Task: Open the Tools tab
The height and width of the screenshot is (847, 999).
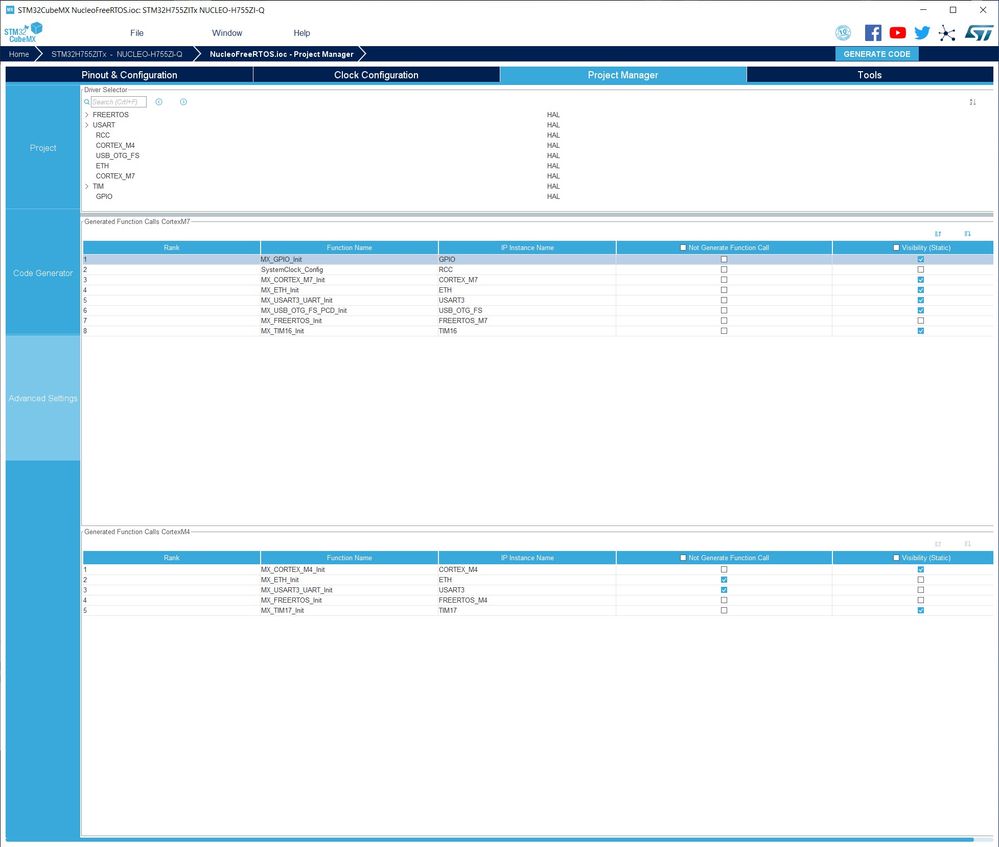Action: point(870,75)
